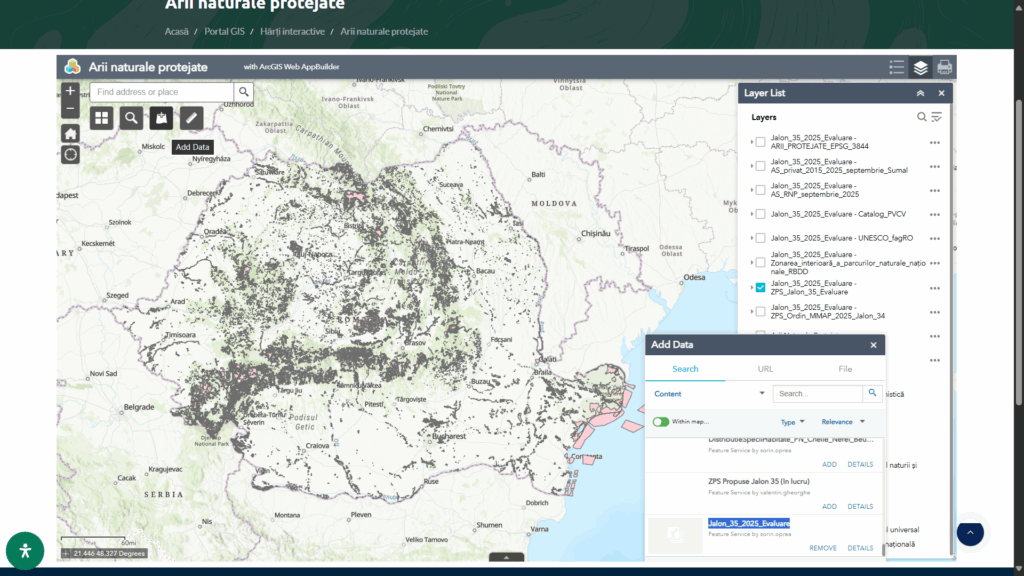Uncheck the ZPS_Jalon_35_Evaluare layer checkbox

761,287
